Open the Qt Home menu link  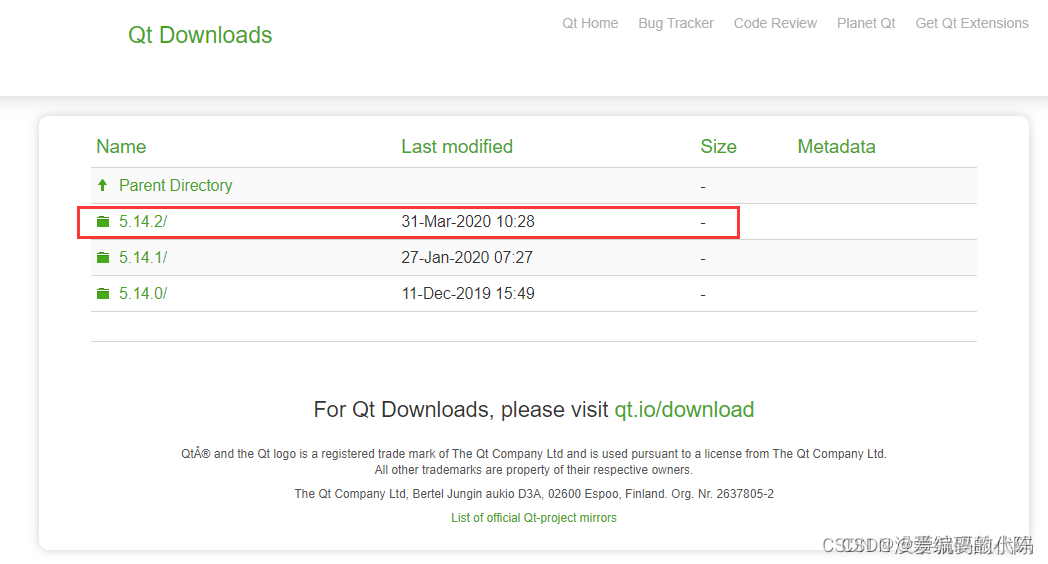590,23
